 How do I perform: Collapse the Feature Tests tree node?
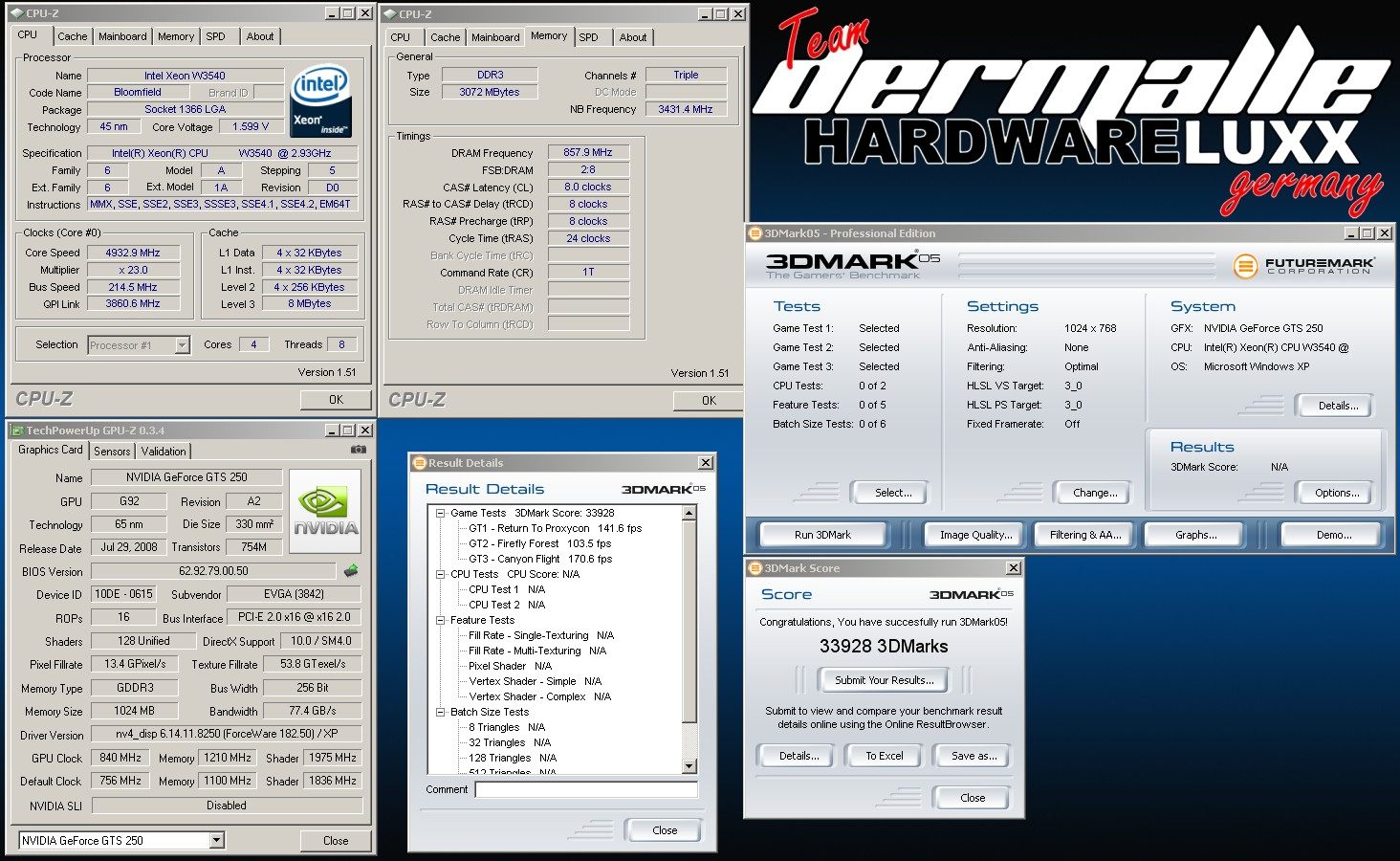(441, 621)
